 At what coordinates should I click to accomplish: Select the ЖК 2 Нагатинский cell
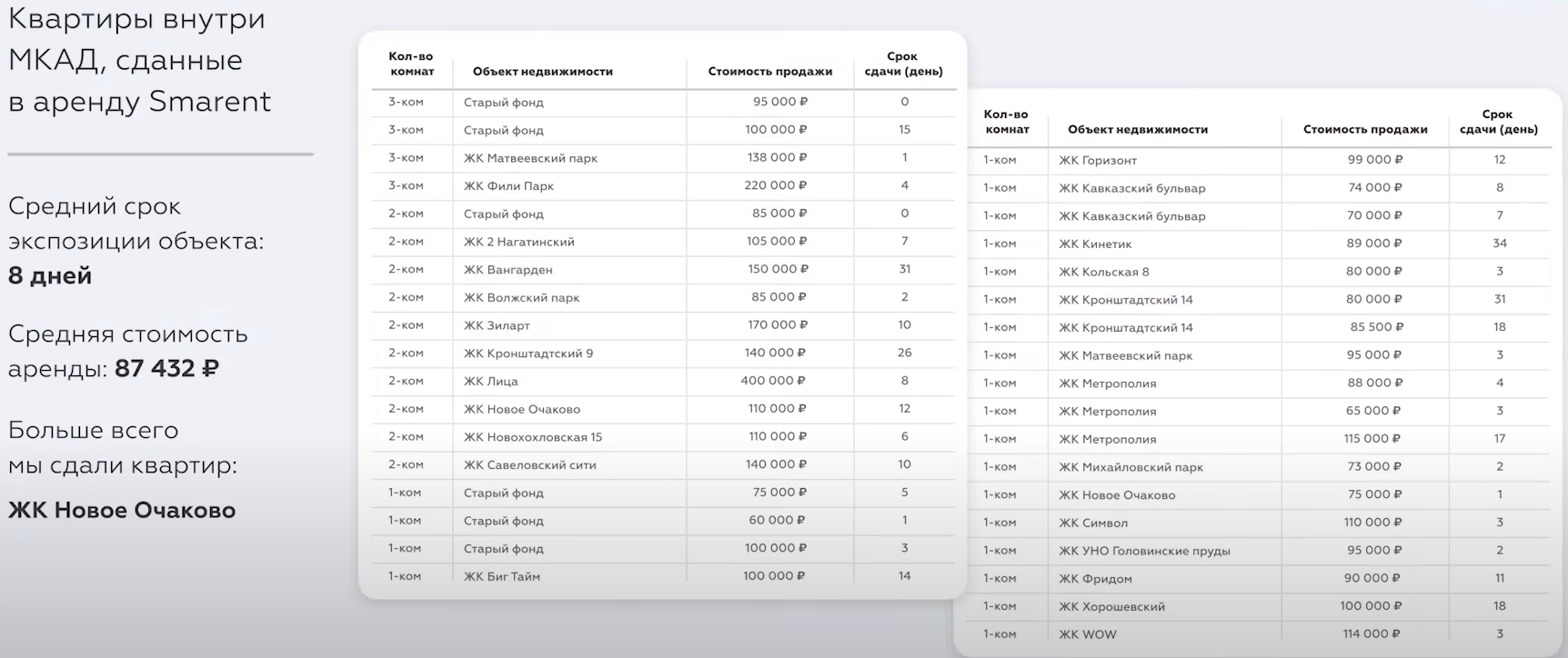[518, 242]
